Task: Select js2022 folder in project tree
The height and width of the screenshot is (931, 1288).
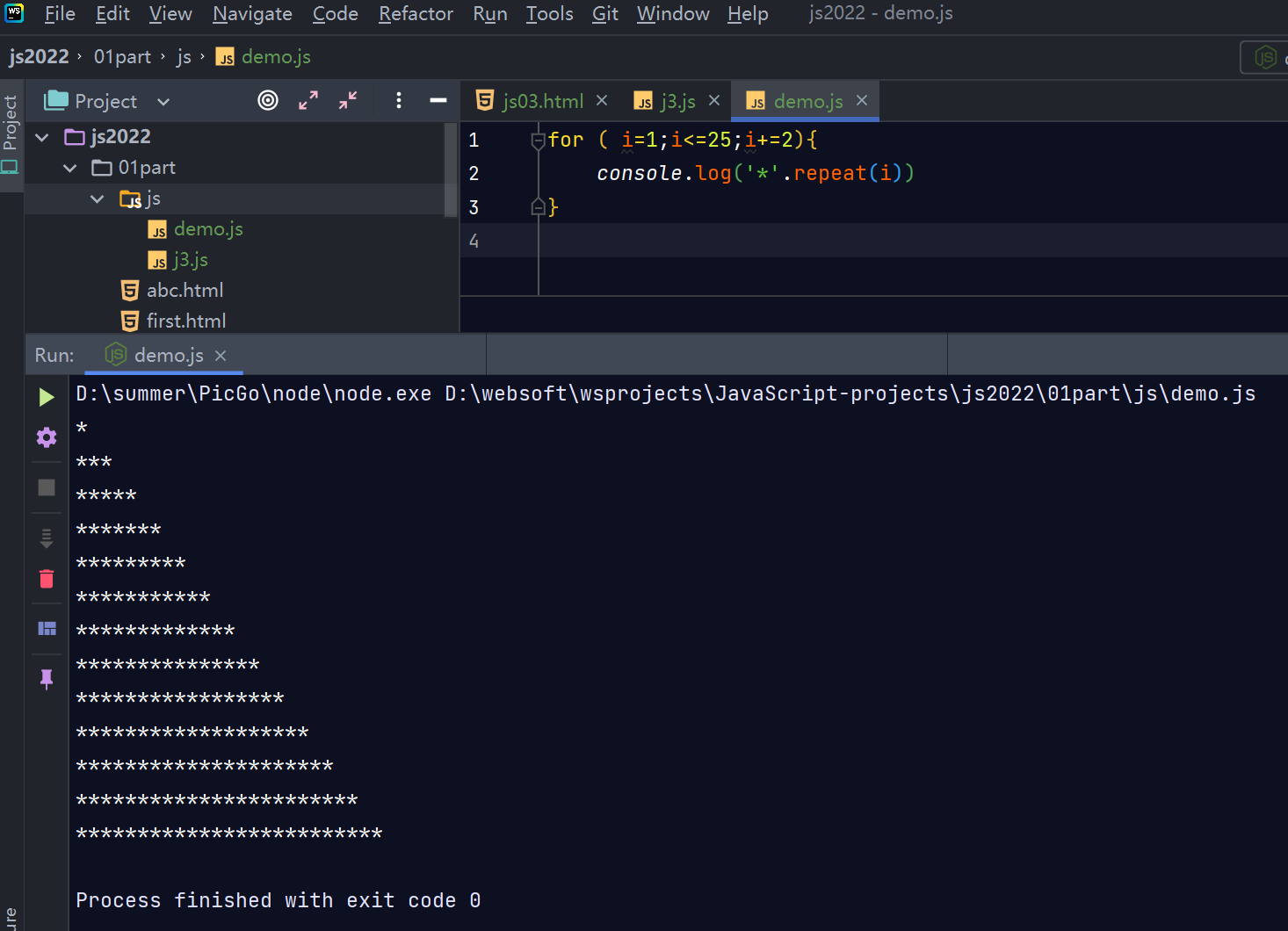Action: pos(108,137)
